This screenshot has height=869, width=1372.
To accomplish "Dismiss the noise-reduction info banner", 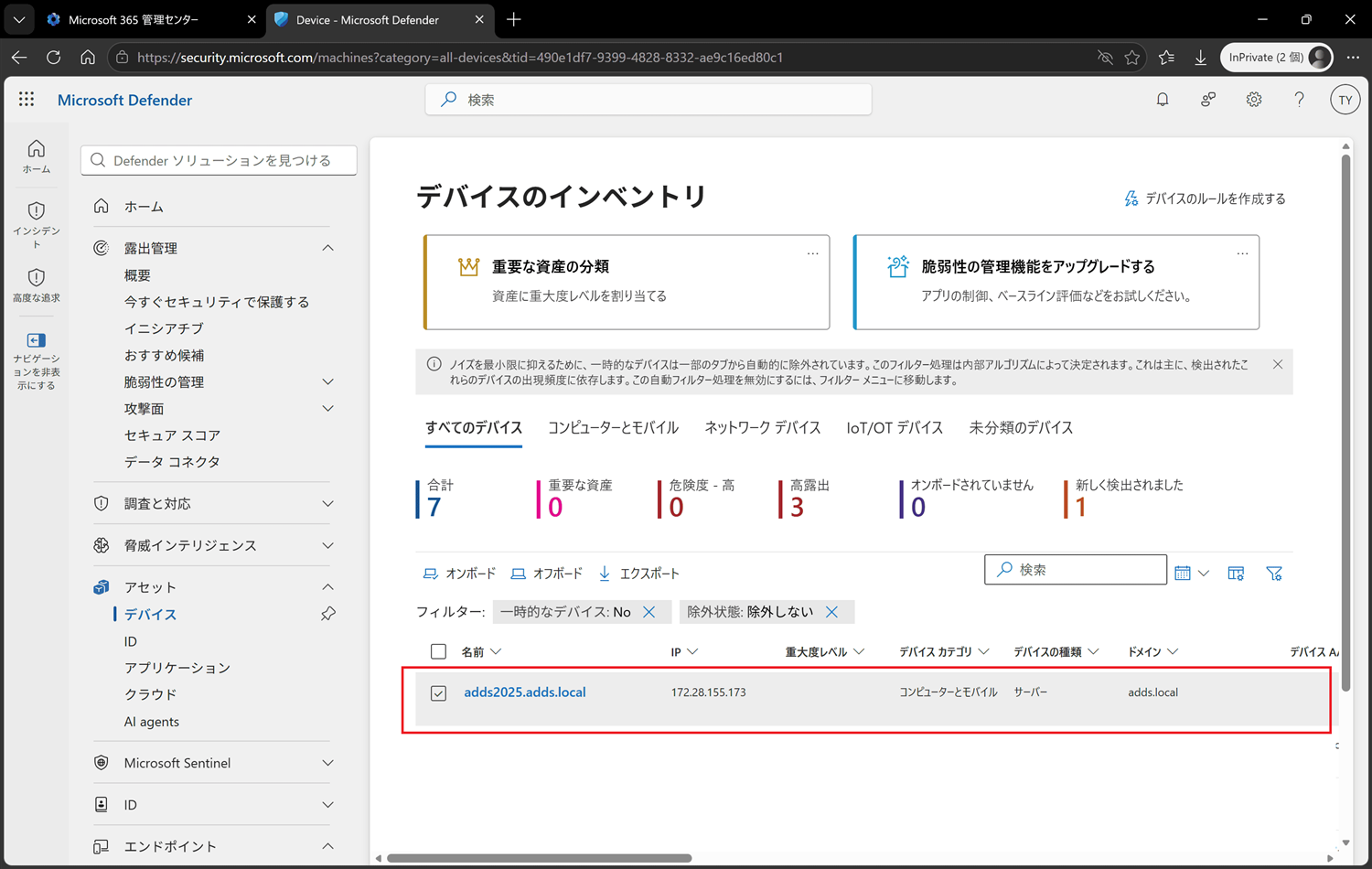I will point(1278,364).
